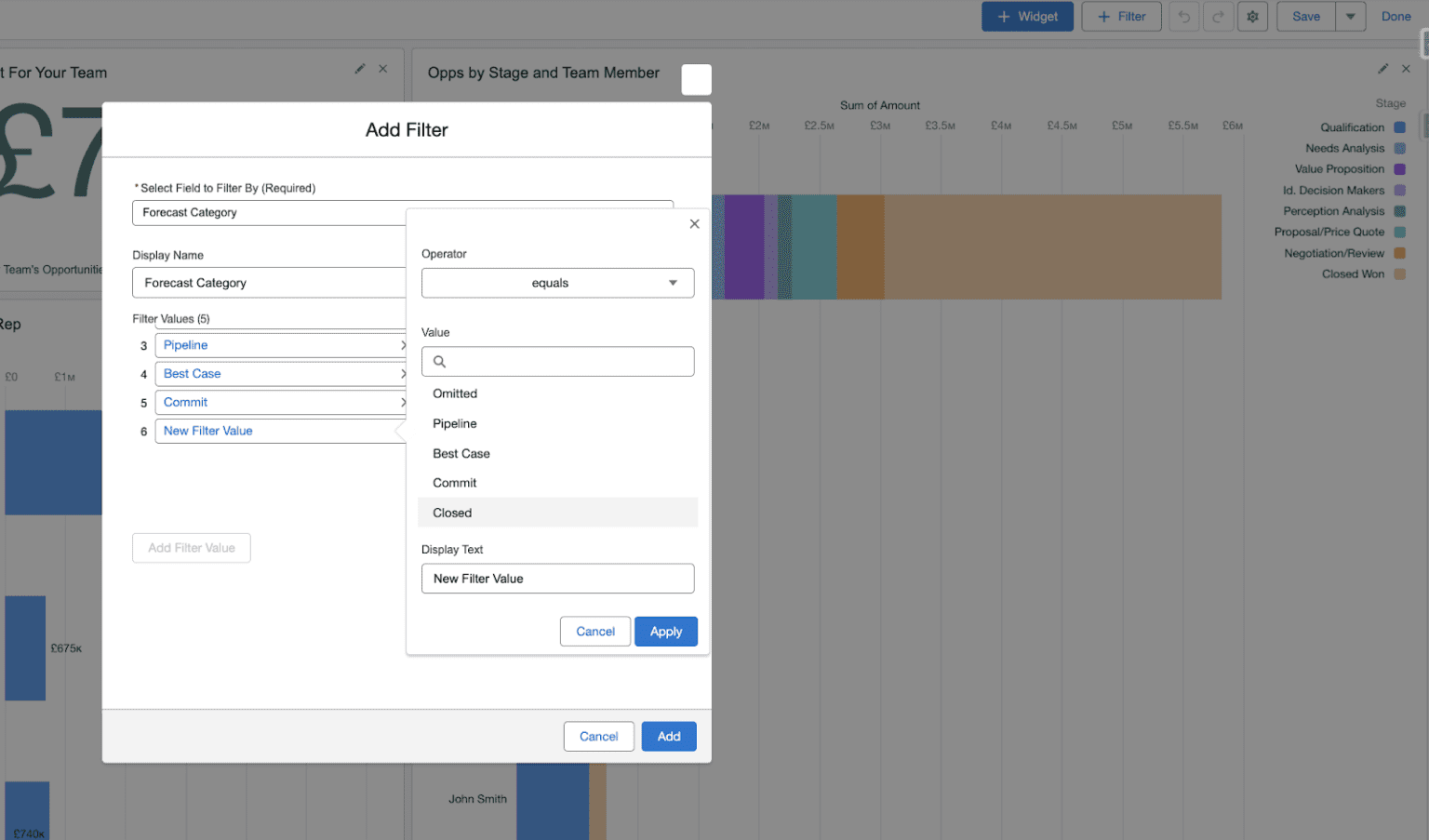This screenshot has height=840, width=1429.
Task: Choose Commit from the value list
Action: [x=557, y=483]
